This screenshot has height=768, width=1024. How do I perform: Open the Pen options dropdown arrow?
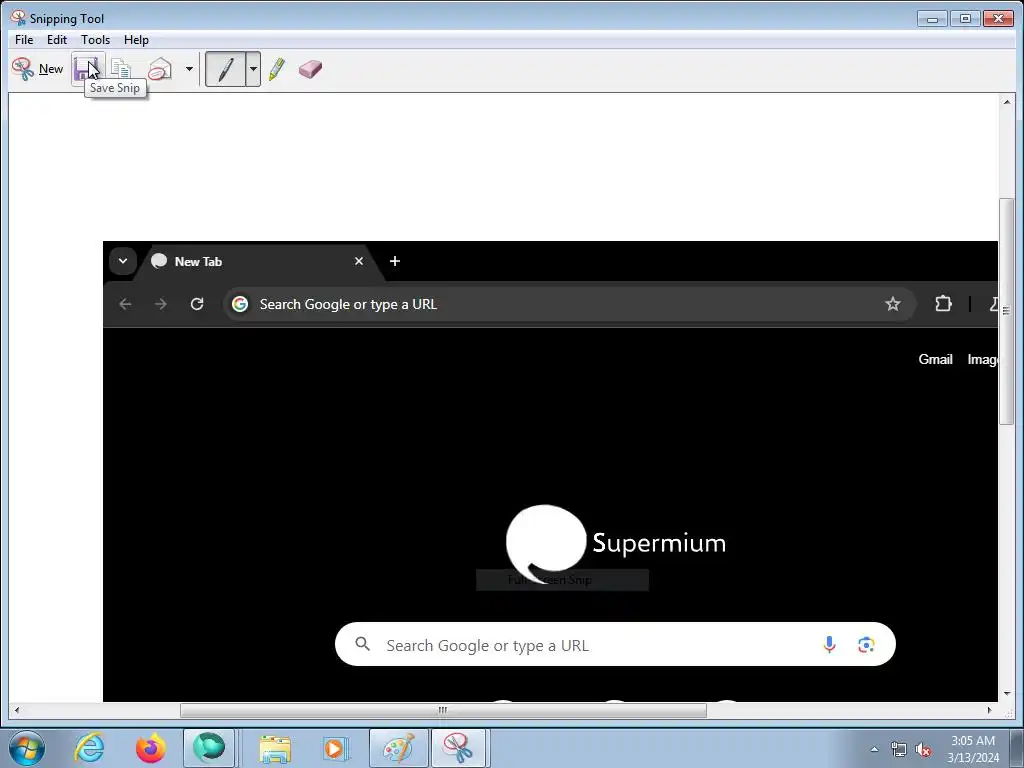pyautogui.click(x=253, y=69)
